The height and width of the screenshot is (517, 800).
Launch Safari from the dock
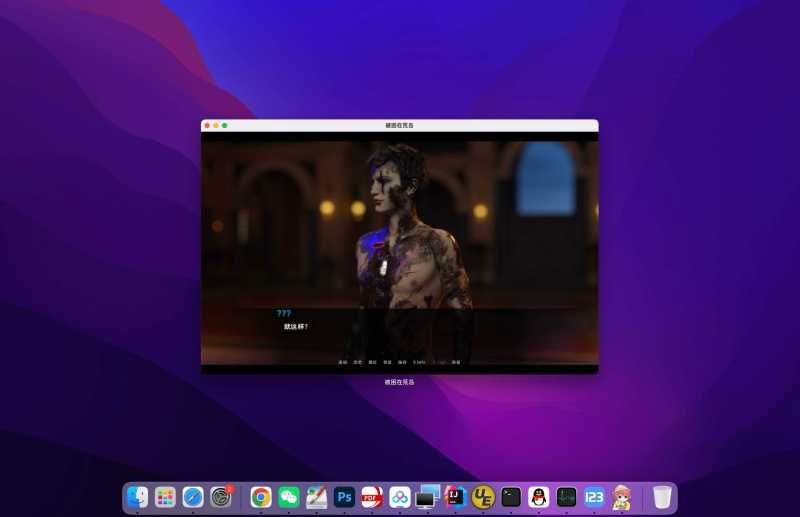click(193, 497)
